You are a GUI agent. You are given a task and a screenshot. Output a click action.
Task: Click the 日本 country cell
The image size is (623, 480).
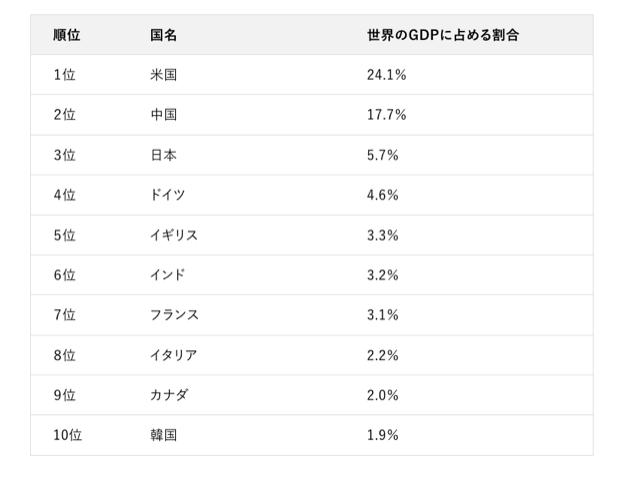click(x=163, y=155)
